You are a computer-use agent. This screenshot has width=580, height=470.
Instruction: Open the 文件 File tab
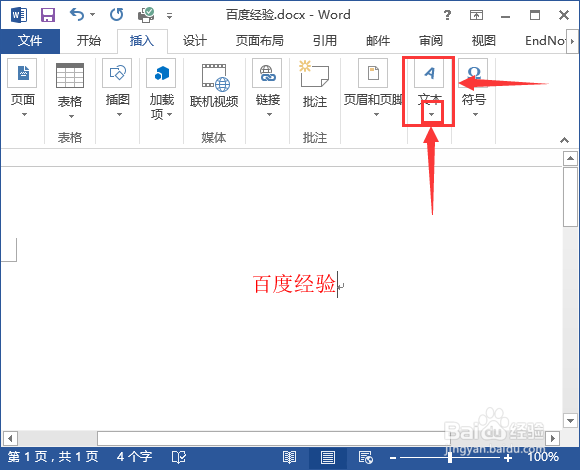click(x=30, y=41)
